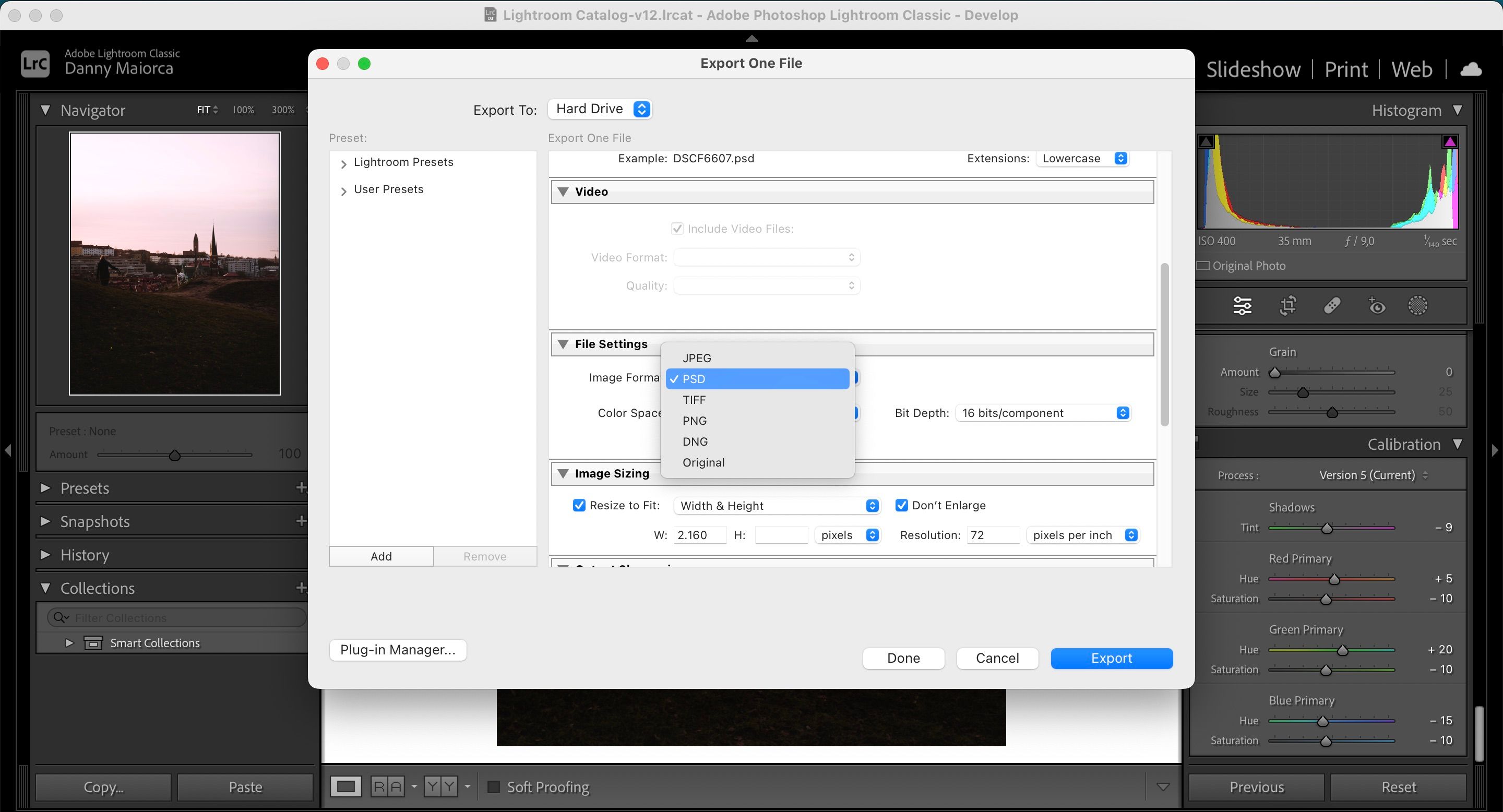Choose TIFF from the image format menu
This screenshot has width=1503, height=812.
694,400
